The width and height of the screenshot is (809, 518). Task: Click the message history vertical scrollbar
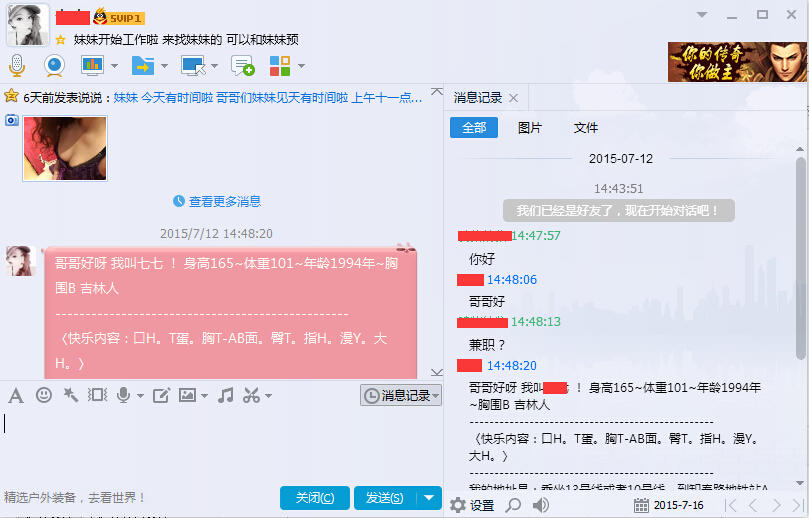click(x=800, y=258)
